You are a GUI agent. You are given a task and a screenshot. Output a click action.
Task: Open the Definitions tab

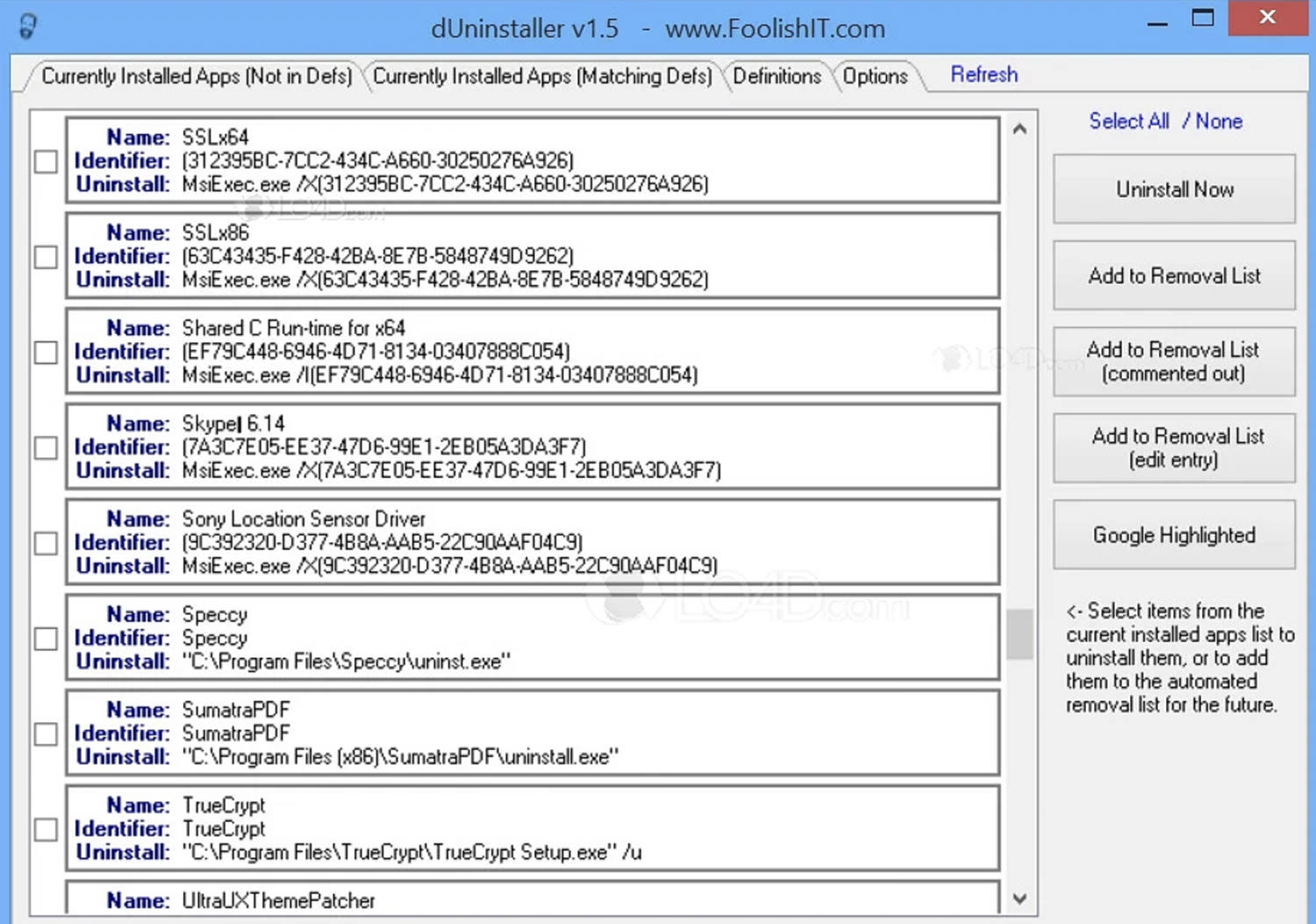776,76
